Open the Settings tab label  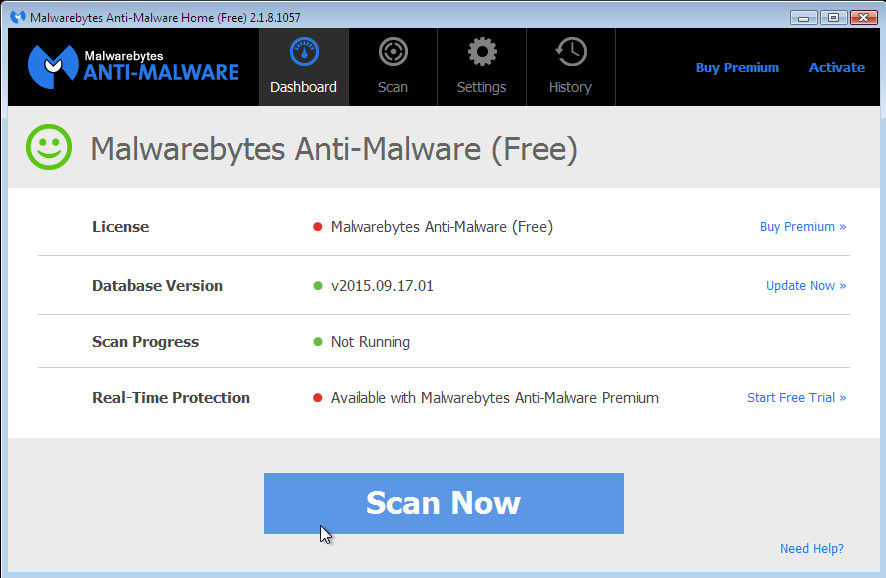(481, 87)
